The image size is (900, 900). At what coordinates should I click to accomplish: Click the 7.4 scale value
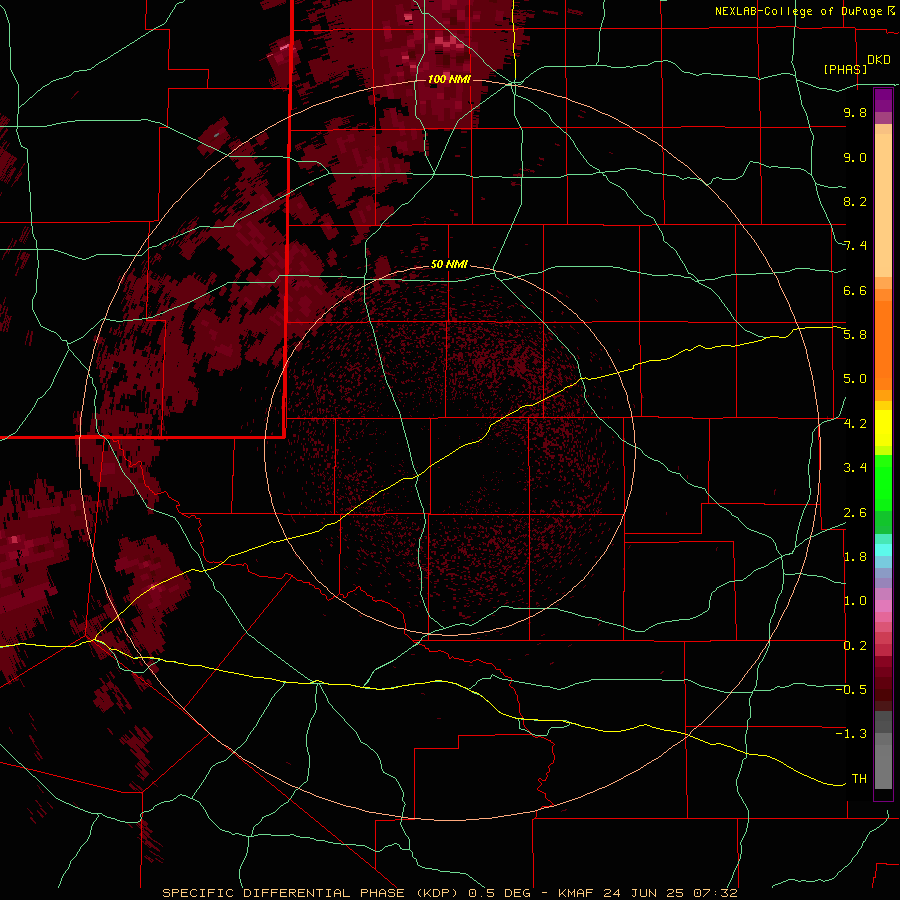pos(855,246)
